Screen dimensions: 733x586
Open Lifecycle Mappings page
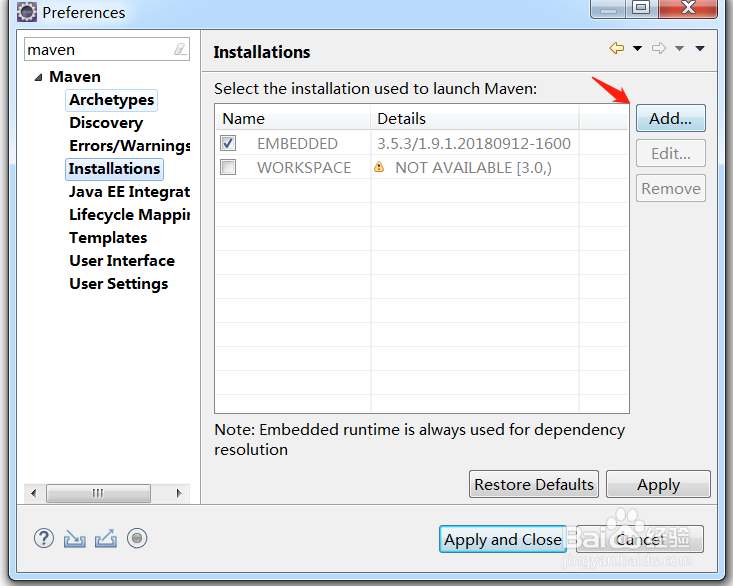point(129,214)
